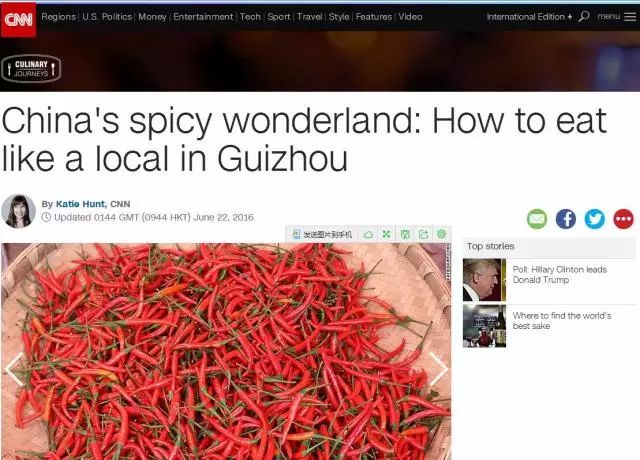Share article on Facebook
The width and height of the screenshot is (640, 460).
[566, 219]
